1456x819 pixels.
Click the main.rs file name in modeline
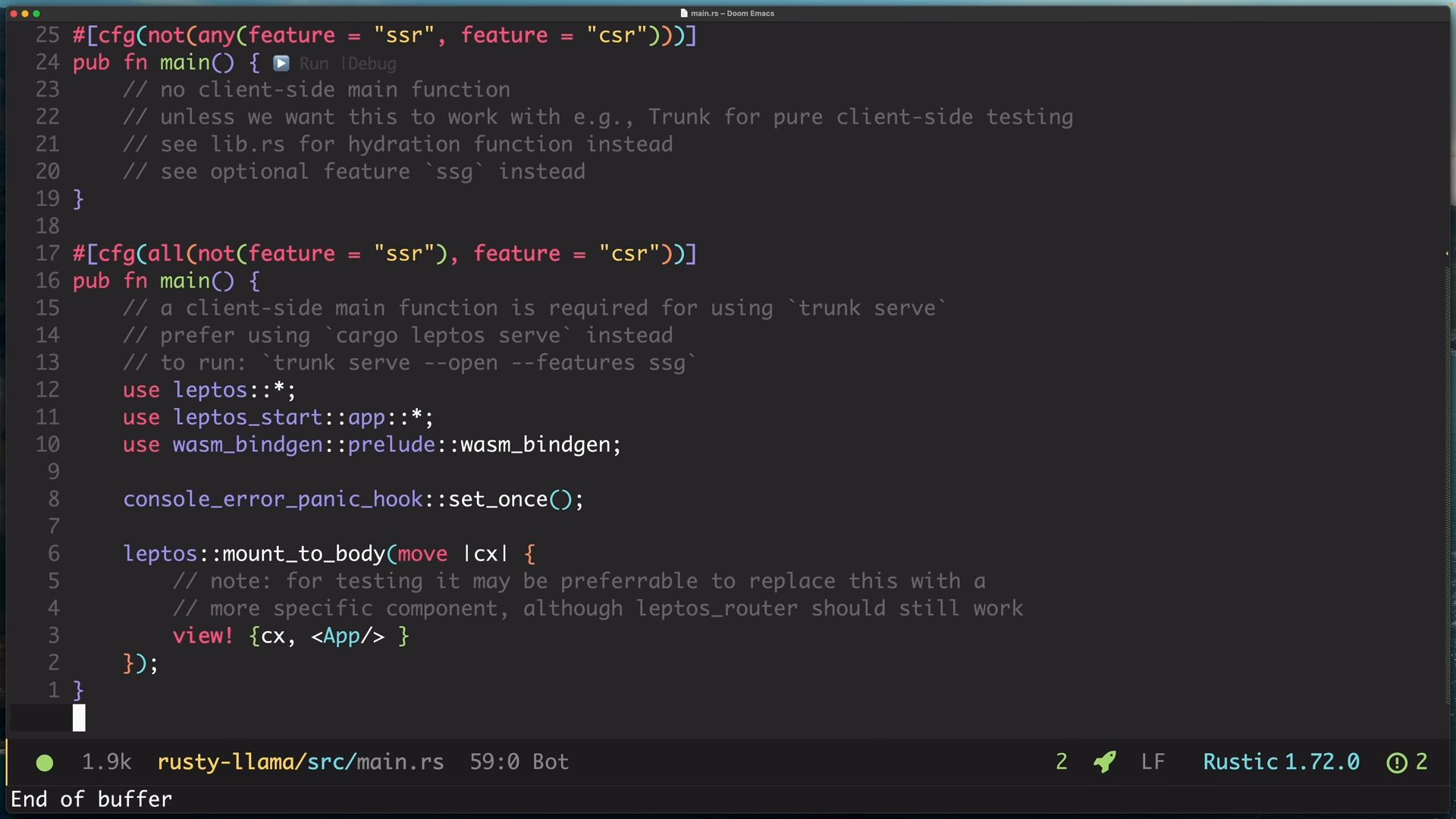tap(400, 762)
